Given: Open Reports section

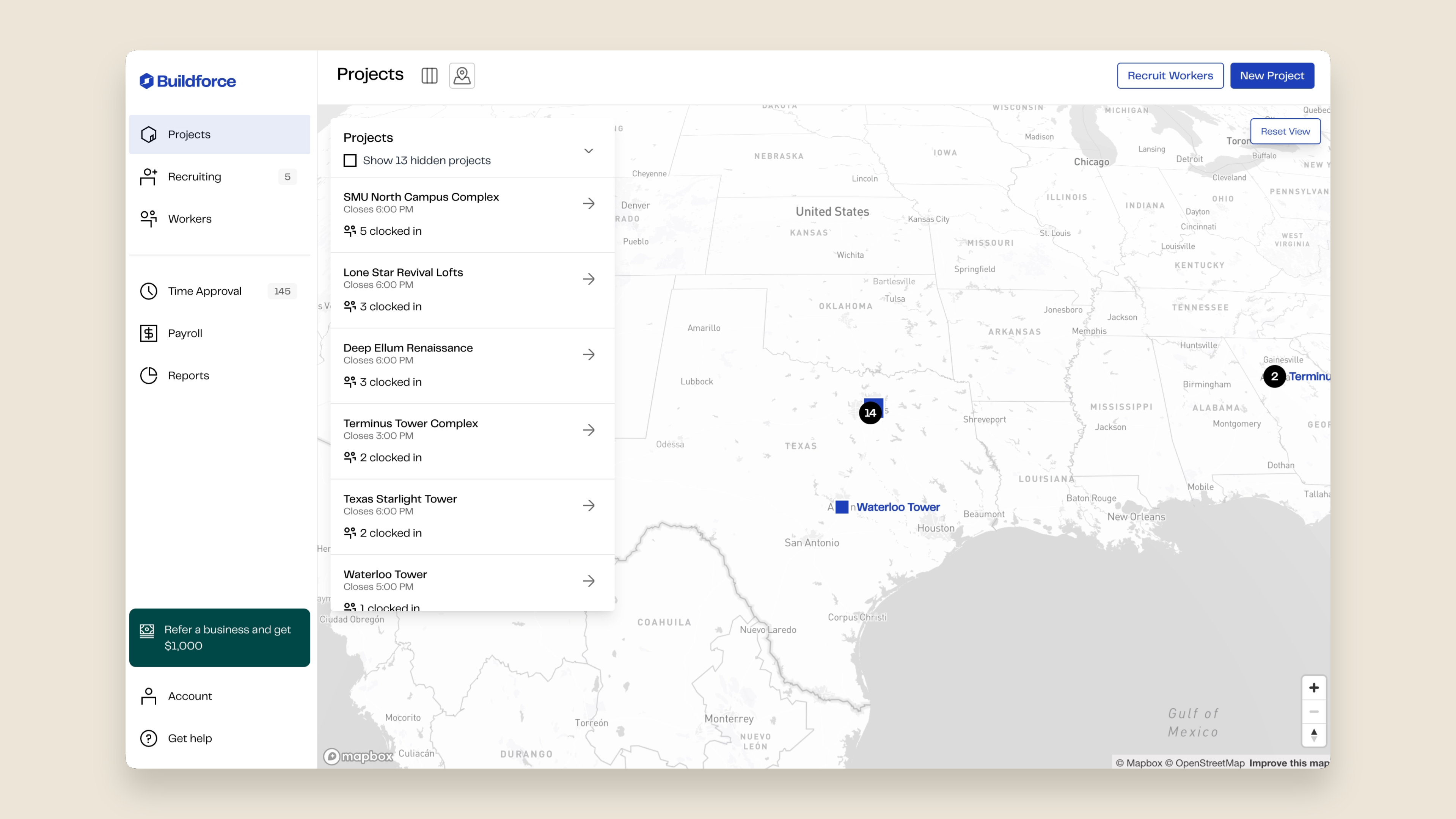Looking at the screenshot, I should click(219, 375).
